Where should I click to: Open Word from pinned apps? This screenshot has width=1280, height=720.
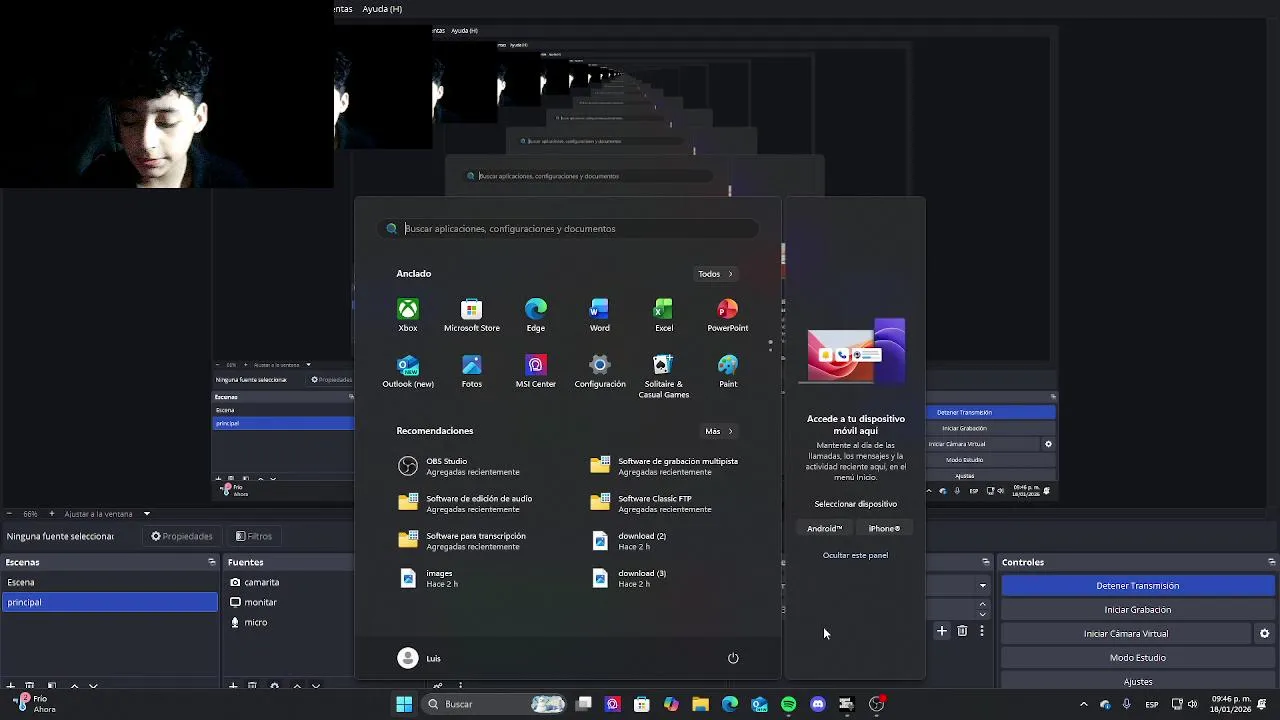click(600, 315)
